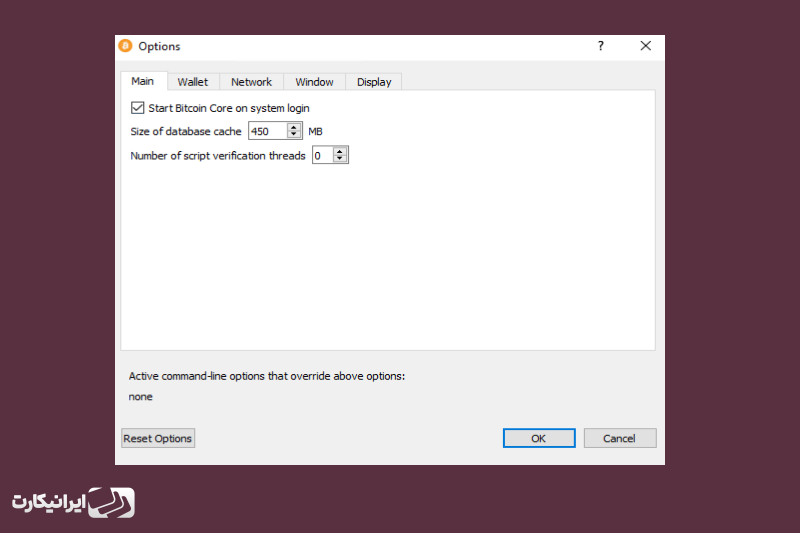The image size is (800, 533).
Task: Open the Wallet tab
Action: coord(193,82)
